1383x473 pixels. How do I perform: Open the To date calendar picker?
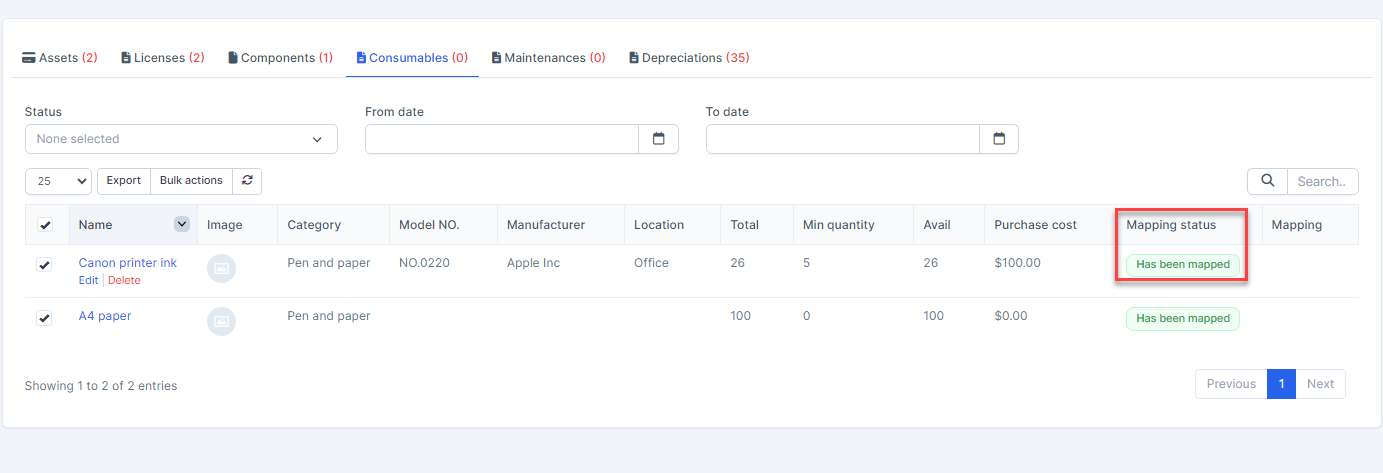[998, 139]
